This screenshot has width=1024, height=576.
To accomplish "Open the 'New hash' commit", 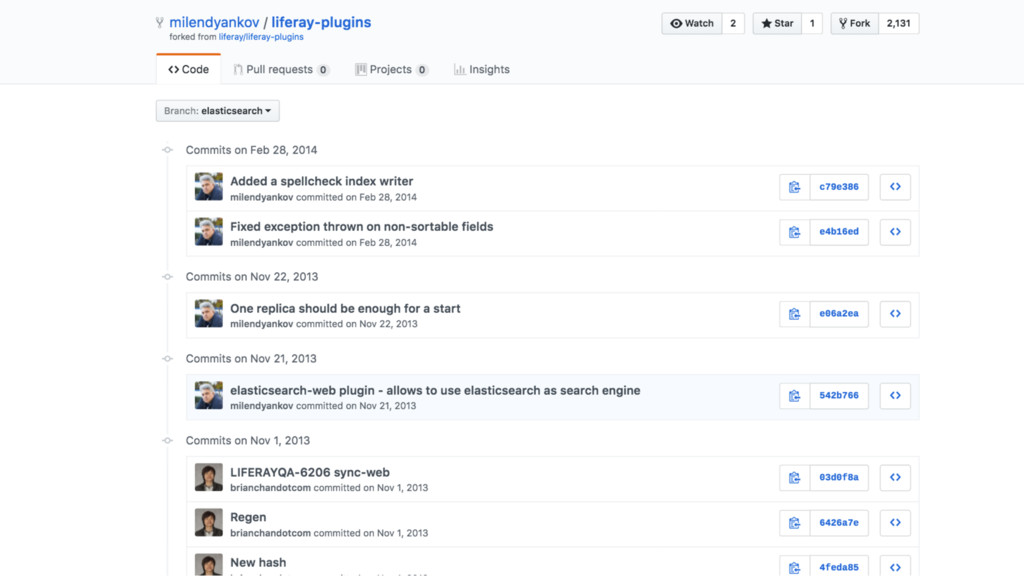I will tap(258, 562).
